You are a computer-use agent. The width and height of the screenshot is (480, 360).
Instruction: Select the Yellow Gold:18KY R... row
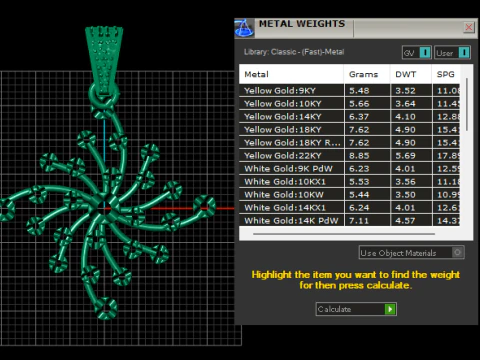pyautogui.click(x=349, y=143)
